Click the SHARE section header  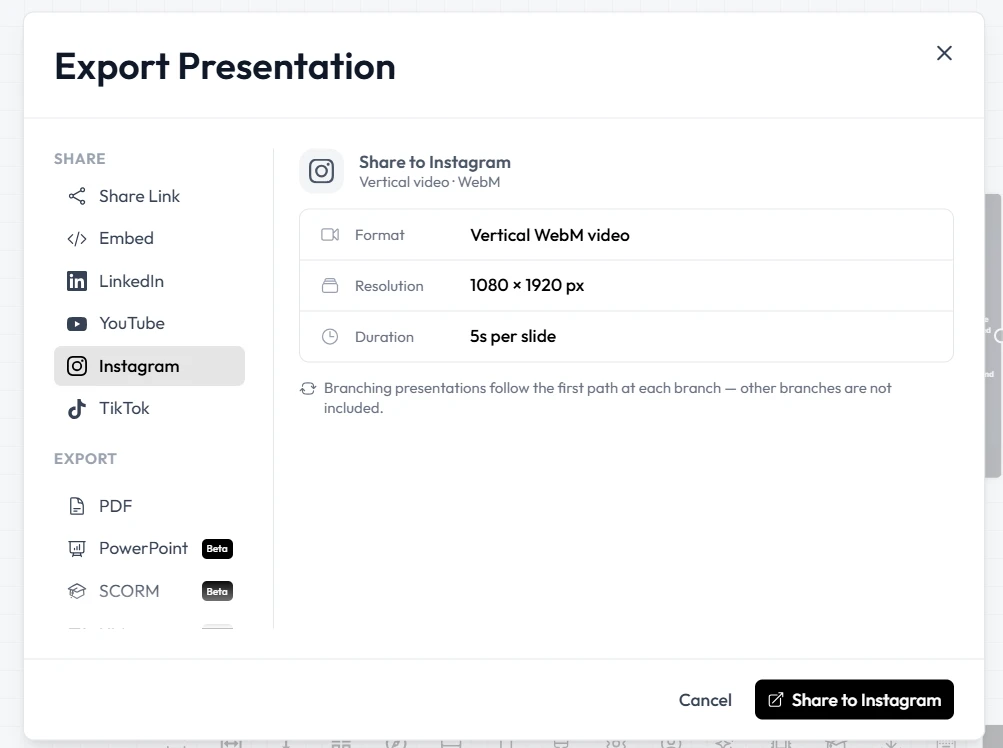(80, 159)
